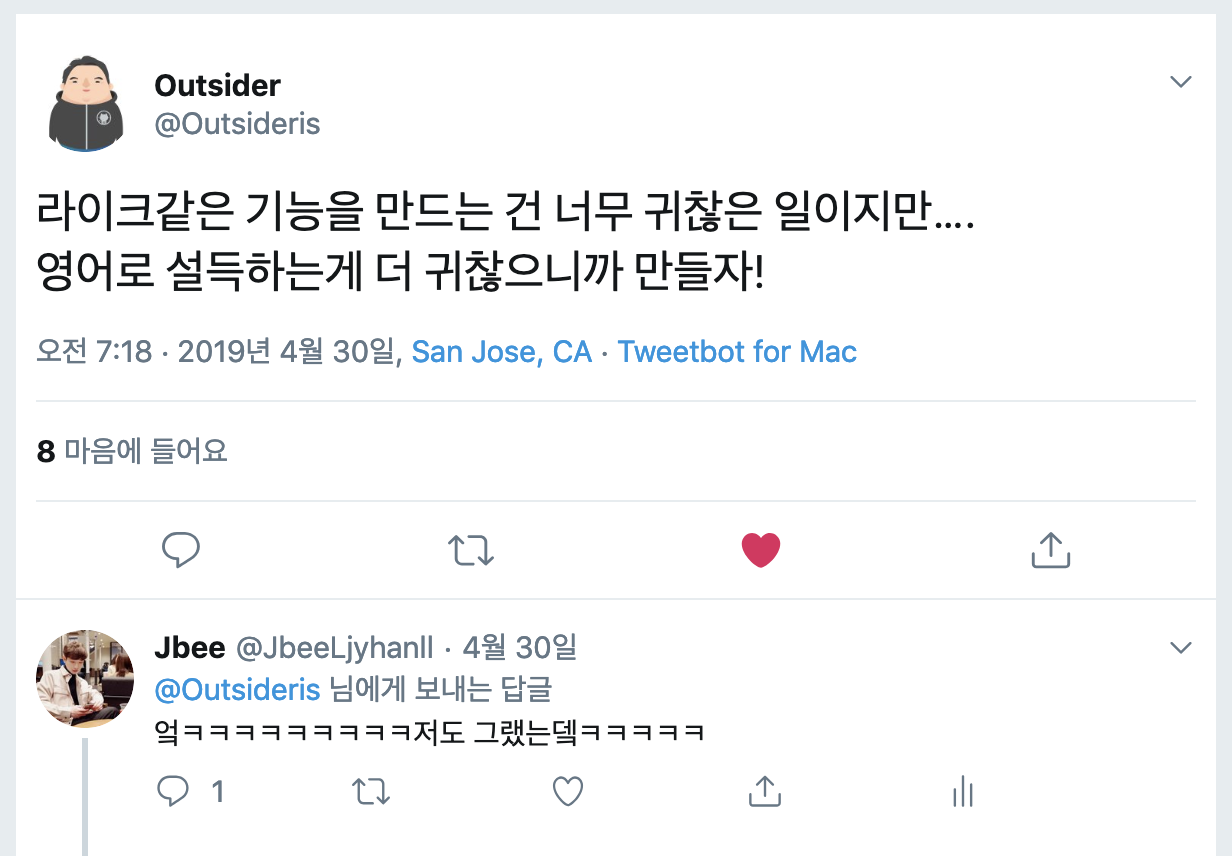Like Jbee's reply with heart icon
This screenshot has width=1232, height=856.
click(x=568, y=792)
